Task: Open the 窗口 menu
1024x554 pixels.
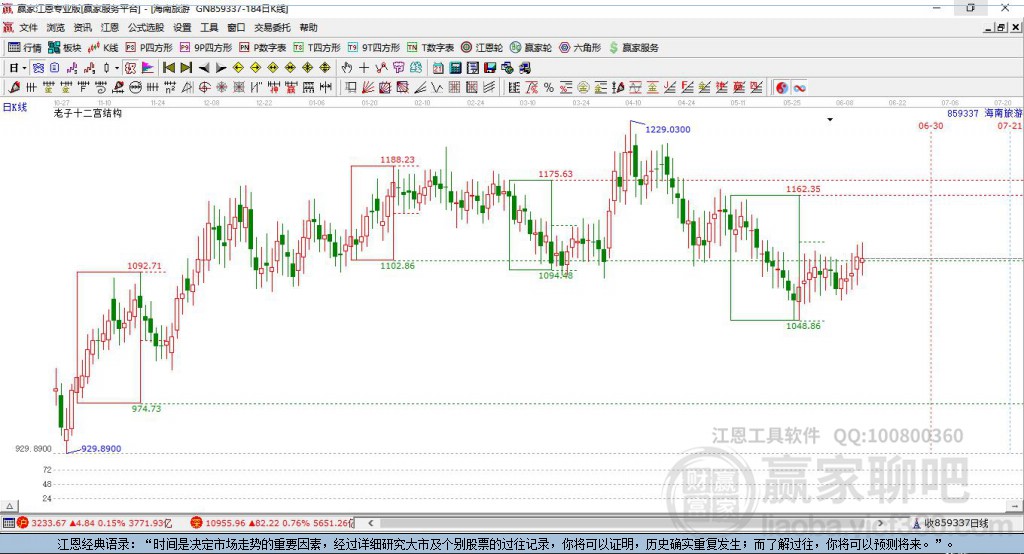Action: 236,27
